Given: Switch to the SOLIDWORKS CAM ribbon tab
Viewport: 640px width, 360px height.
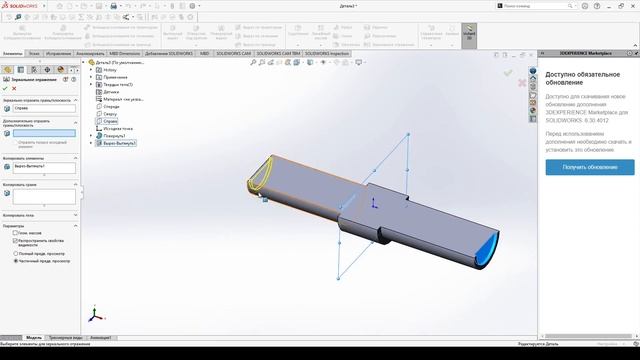Looking at the screenshot, I should [x=233, y=53].
